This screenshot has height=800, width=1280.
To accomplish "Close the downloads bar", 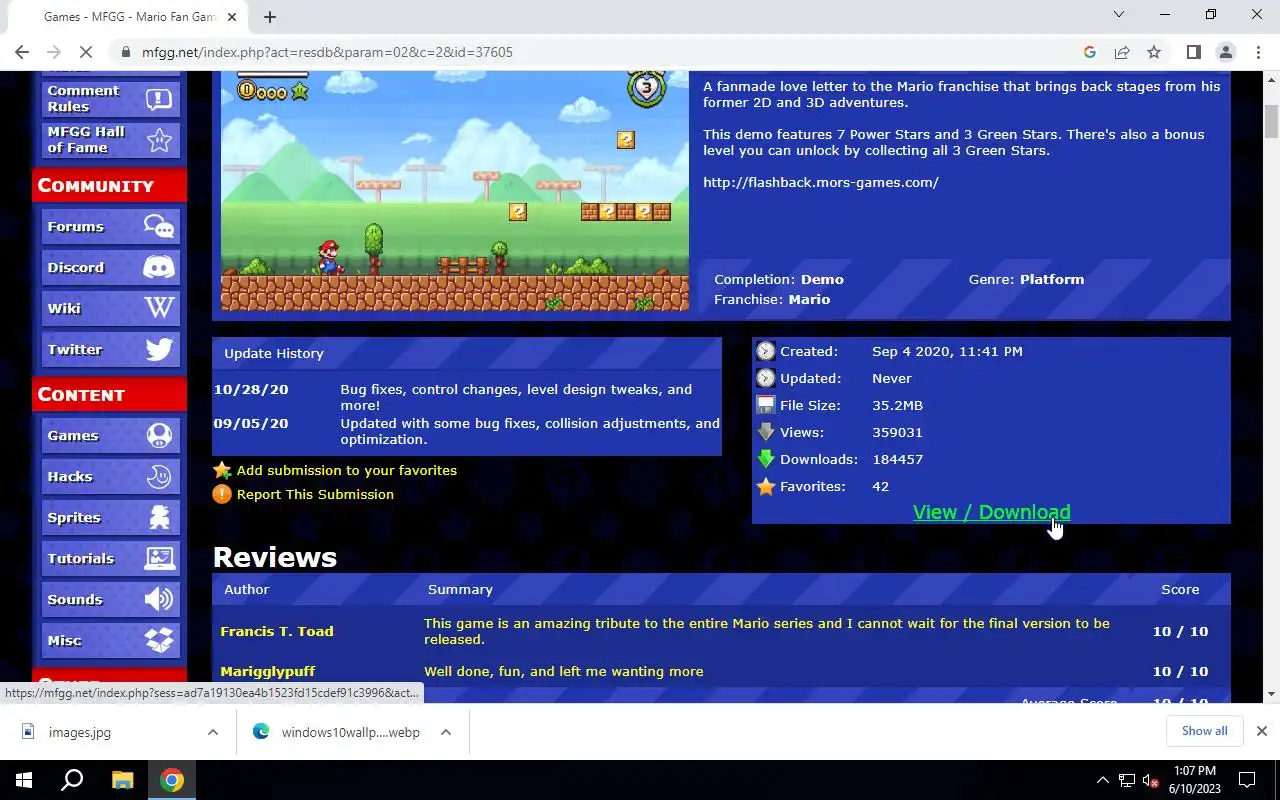I will point(1262,731).
